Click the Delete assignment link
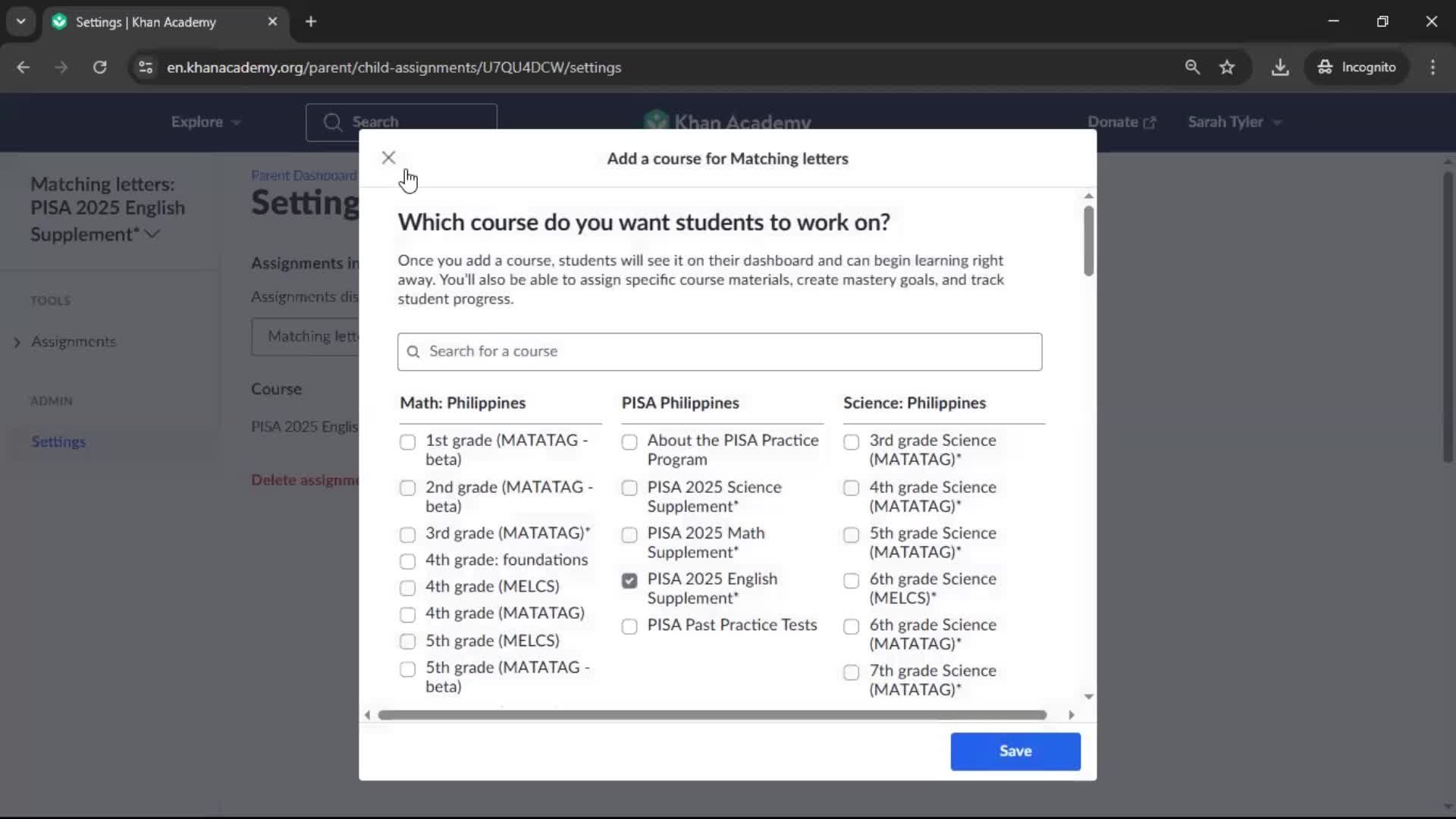Image resolution: width=1456 pixels, height=819 pixels. click(x=305, y=480)
